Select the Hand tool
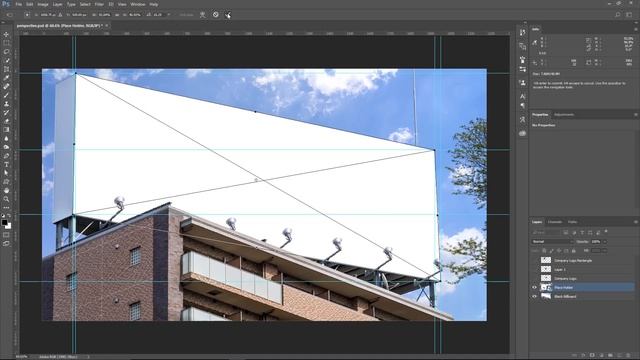 6,190
